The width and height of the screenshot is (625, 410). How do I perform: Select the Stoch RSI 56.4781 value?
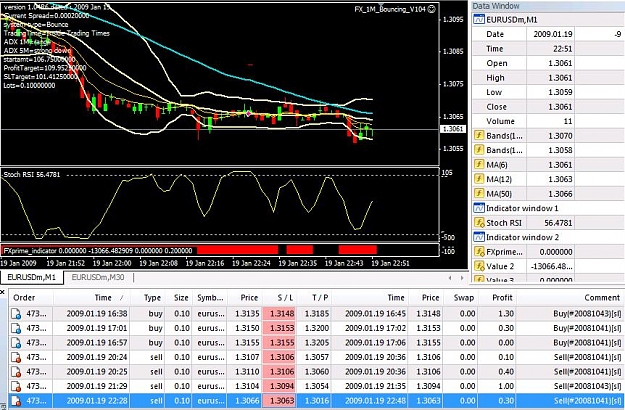(558, 223)
